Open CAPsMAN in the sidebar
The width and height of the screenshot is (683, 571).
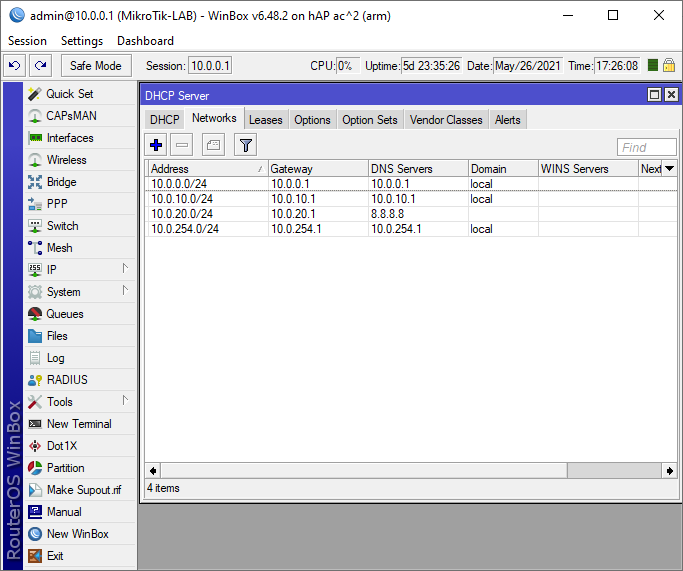(80, 116)
